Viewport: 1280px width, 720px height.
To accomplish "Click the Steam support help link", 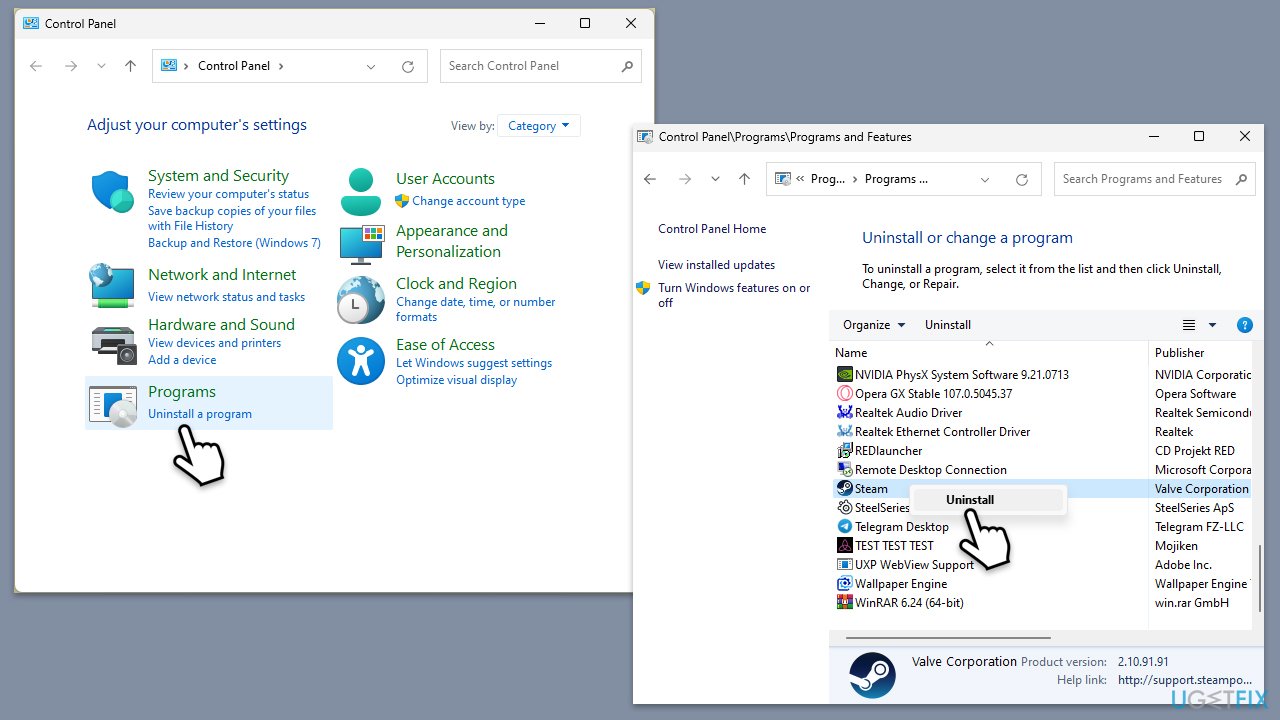I will pos(1184,680).
